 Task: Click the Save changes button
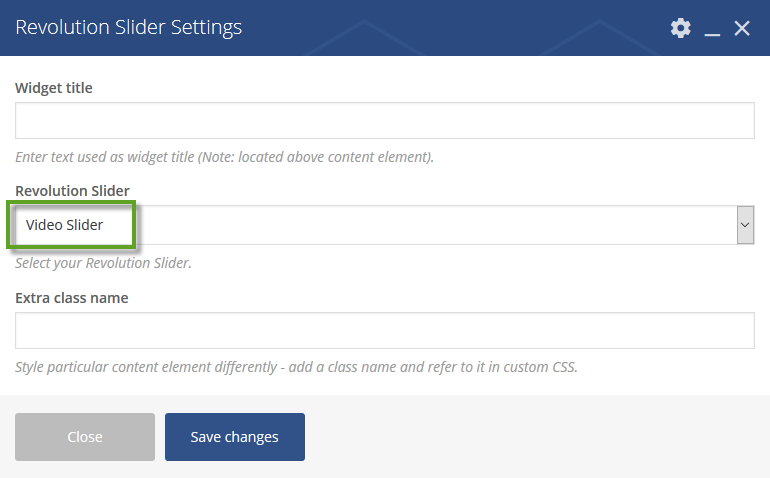tap(235, 437)
